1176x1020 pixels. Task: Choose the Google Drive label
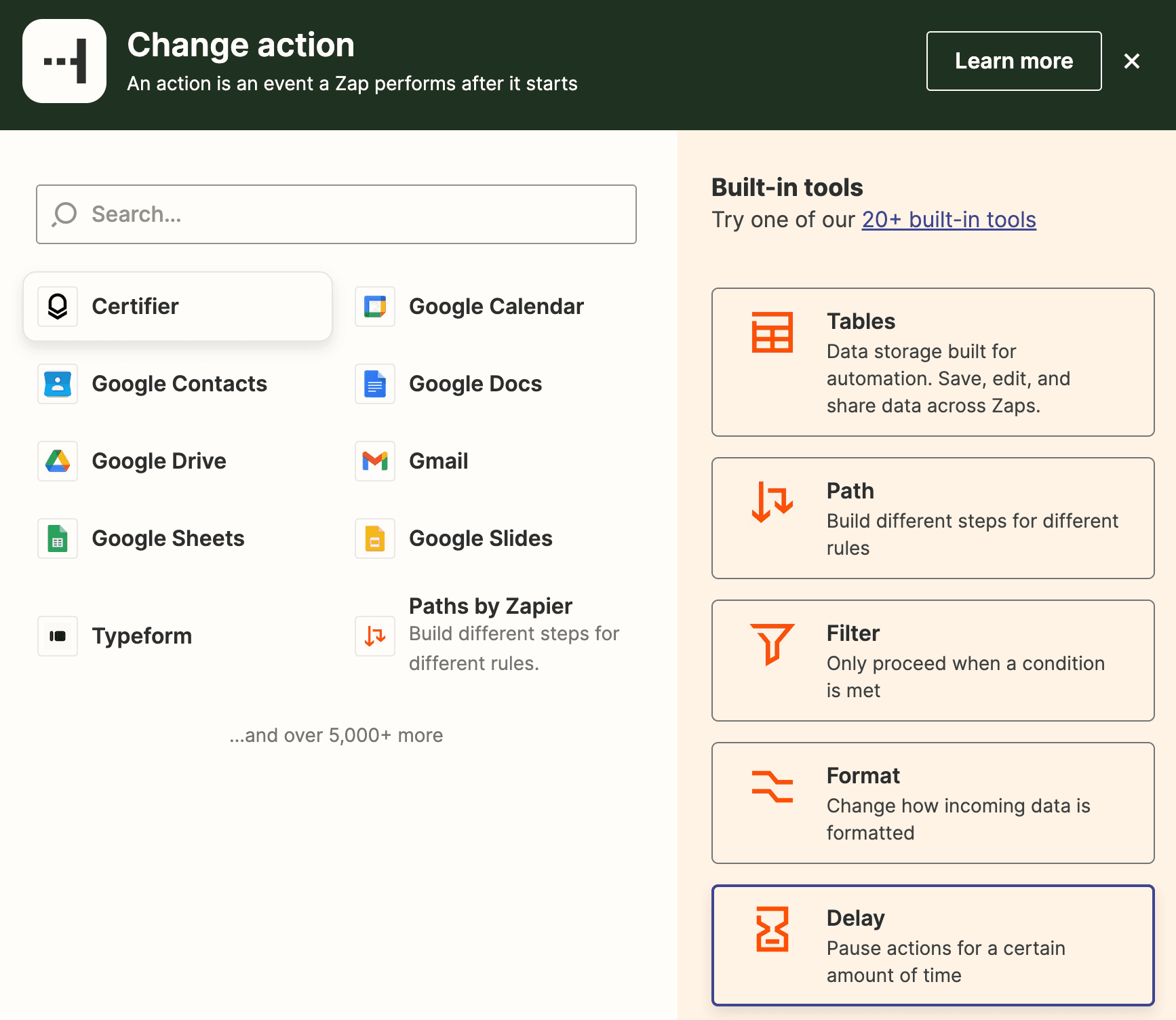[x=159, y=461]
